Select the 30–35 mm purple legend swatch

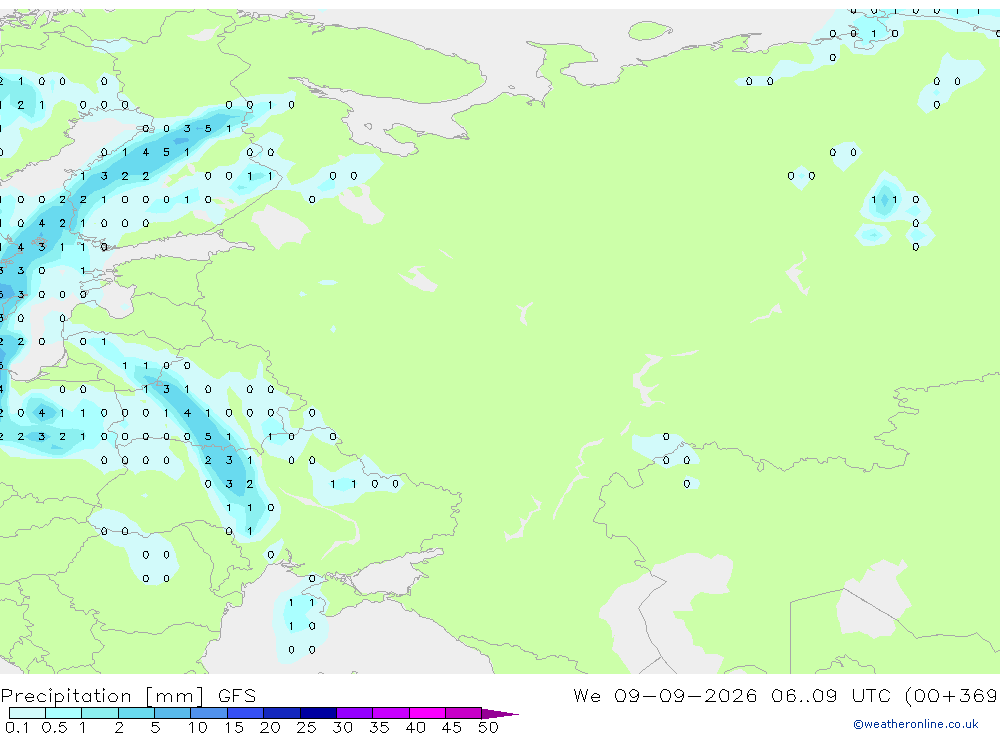[x=354, y=713]
